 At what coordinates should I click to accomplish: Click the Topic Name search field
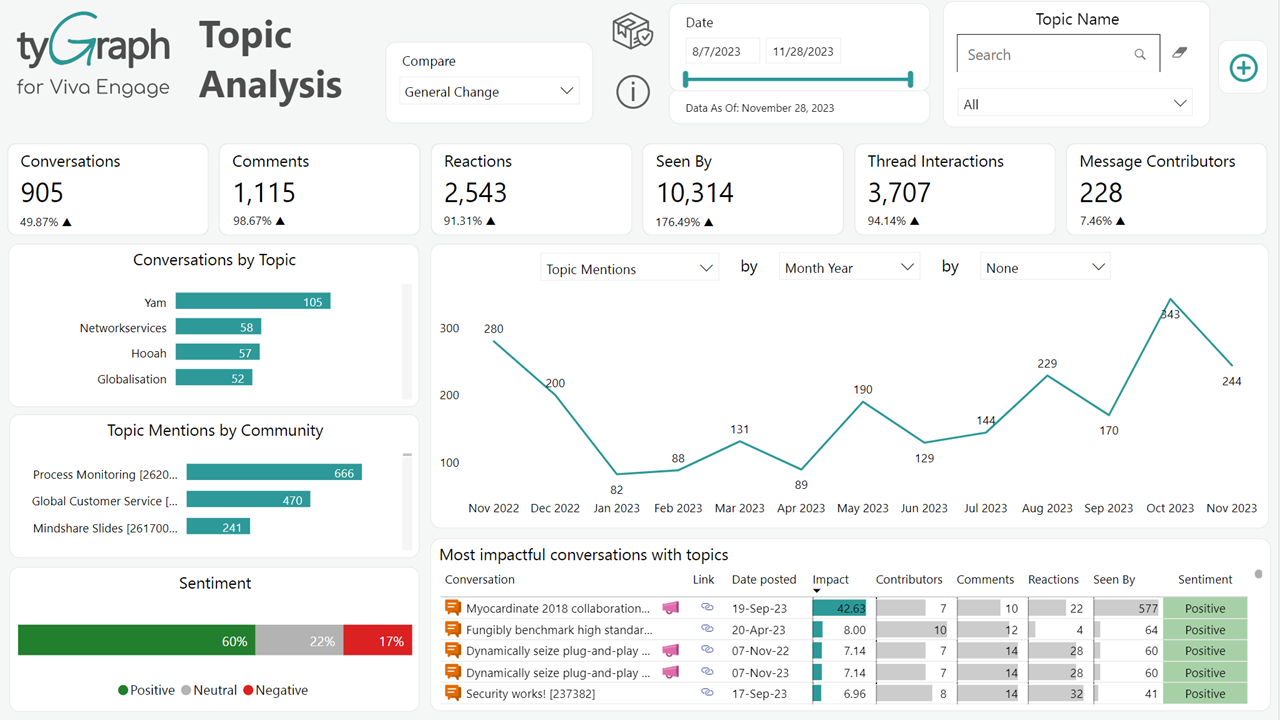[x=1045, y=55]
